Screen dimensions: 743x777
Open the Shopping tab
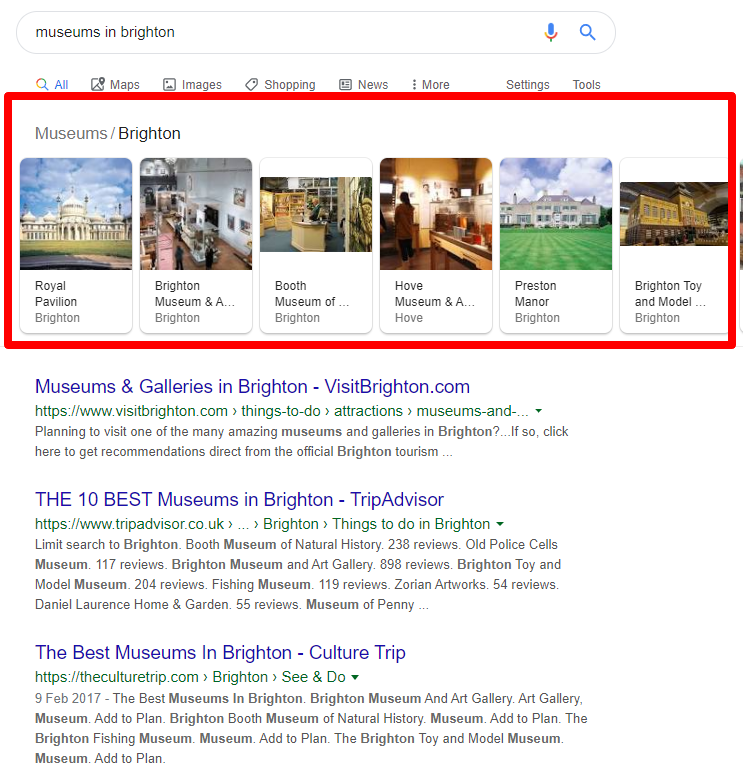280,85
